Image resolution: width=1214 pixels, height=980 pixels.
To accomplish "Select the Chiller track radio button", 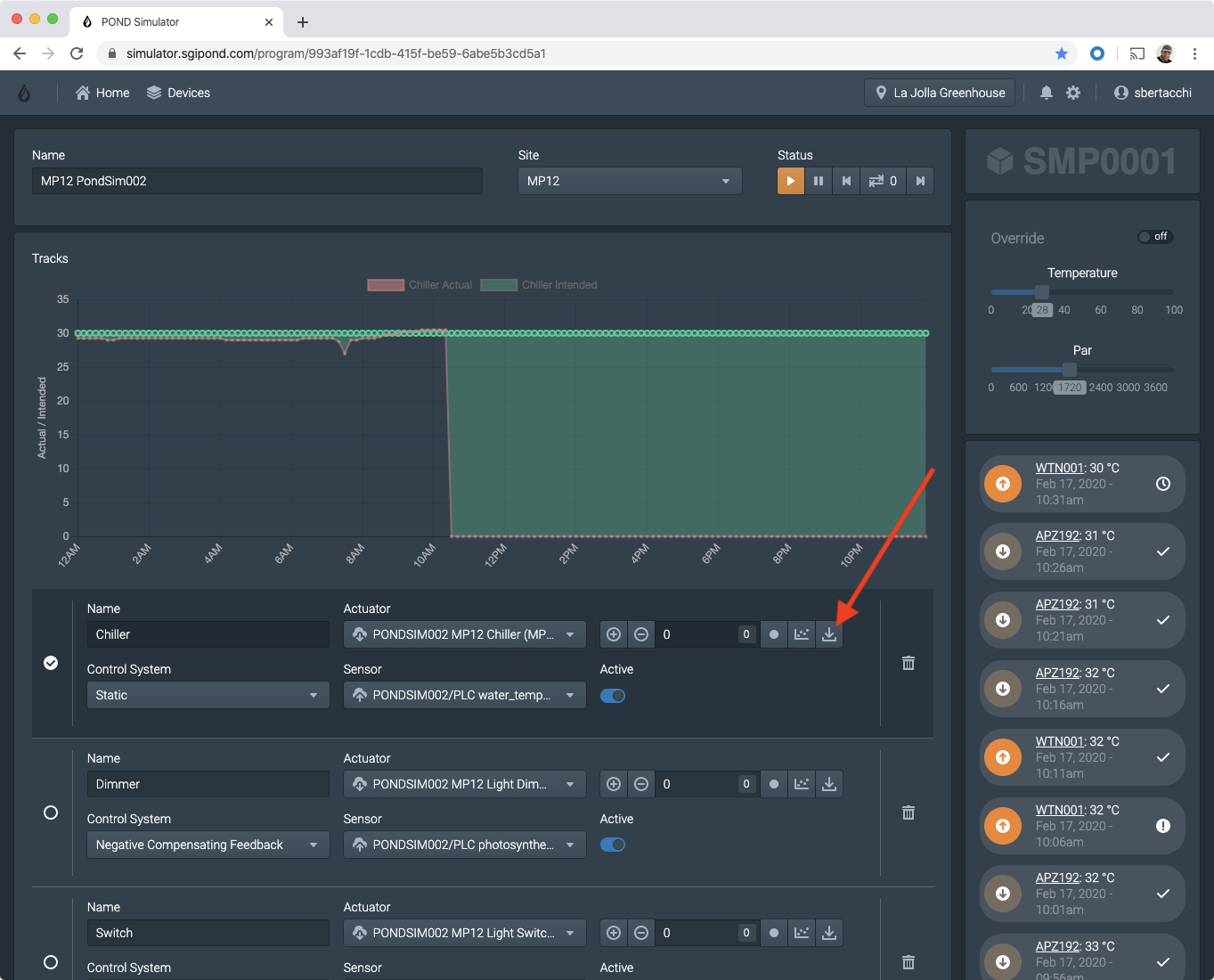I will coord(51,663).
